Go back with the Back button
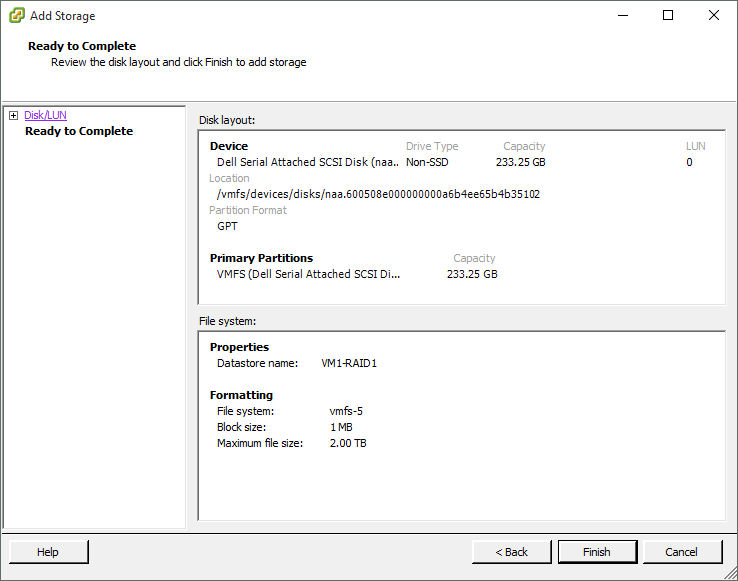The height and width of the screenshot is (581, 738). click(x=512, y=552)
